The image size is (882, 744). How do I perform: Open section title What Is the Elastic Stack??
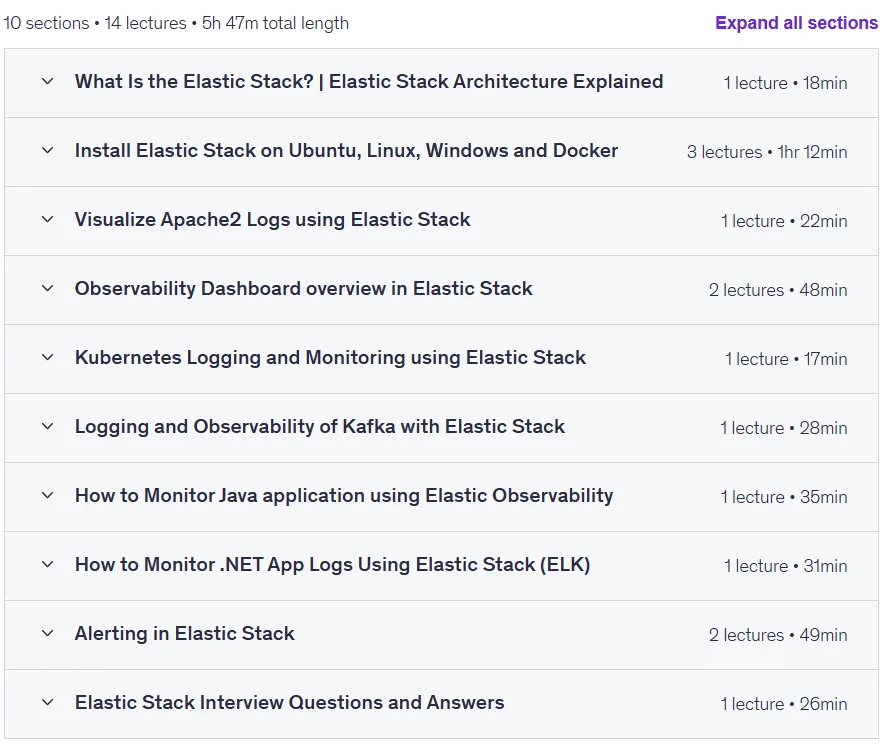pyautogui.click(x=369, y=82)
